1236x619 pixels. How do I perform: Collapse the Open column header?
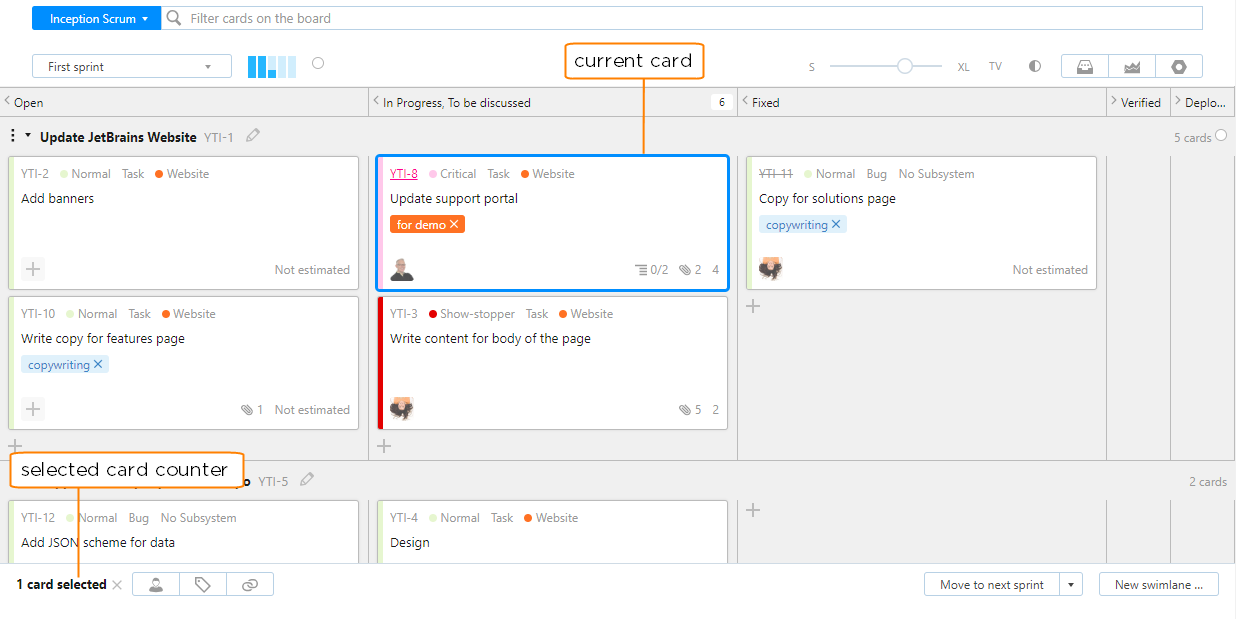pos(7,102)
